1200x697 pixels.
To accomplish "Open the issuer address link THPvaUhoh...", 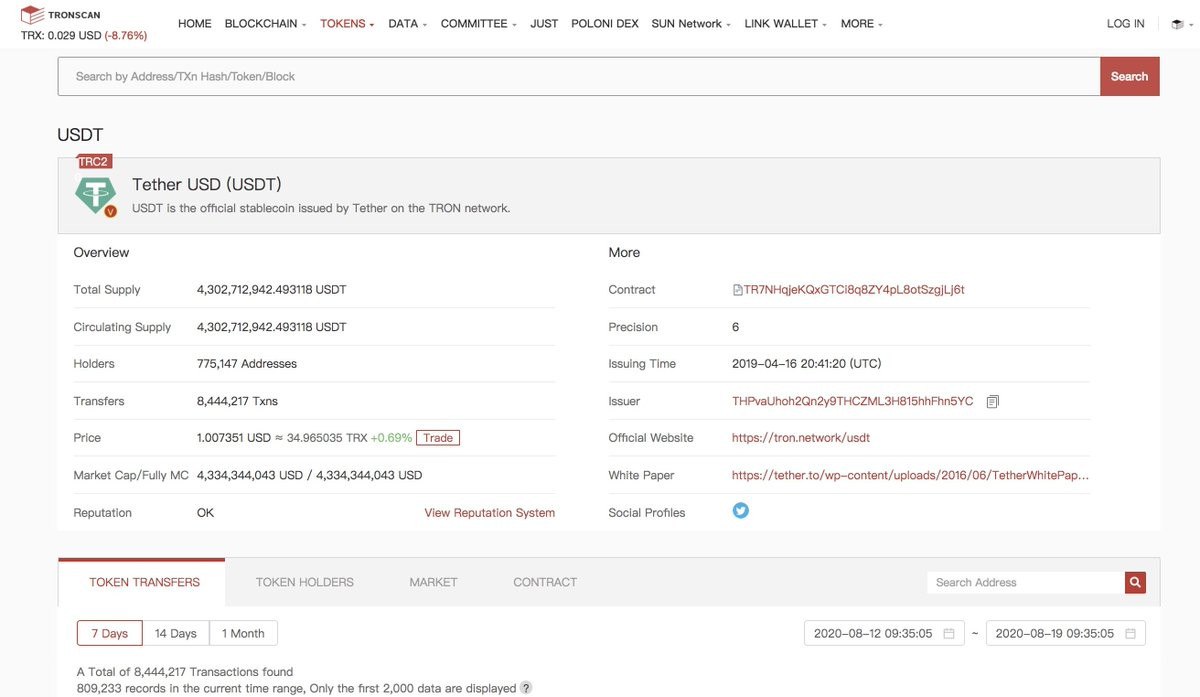I will [x=852, y=401].
